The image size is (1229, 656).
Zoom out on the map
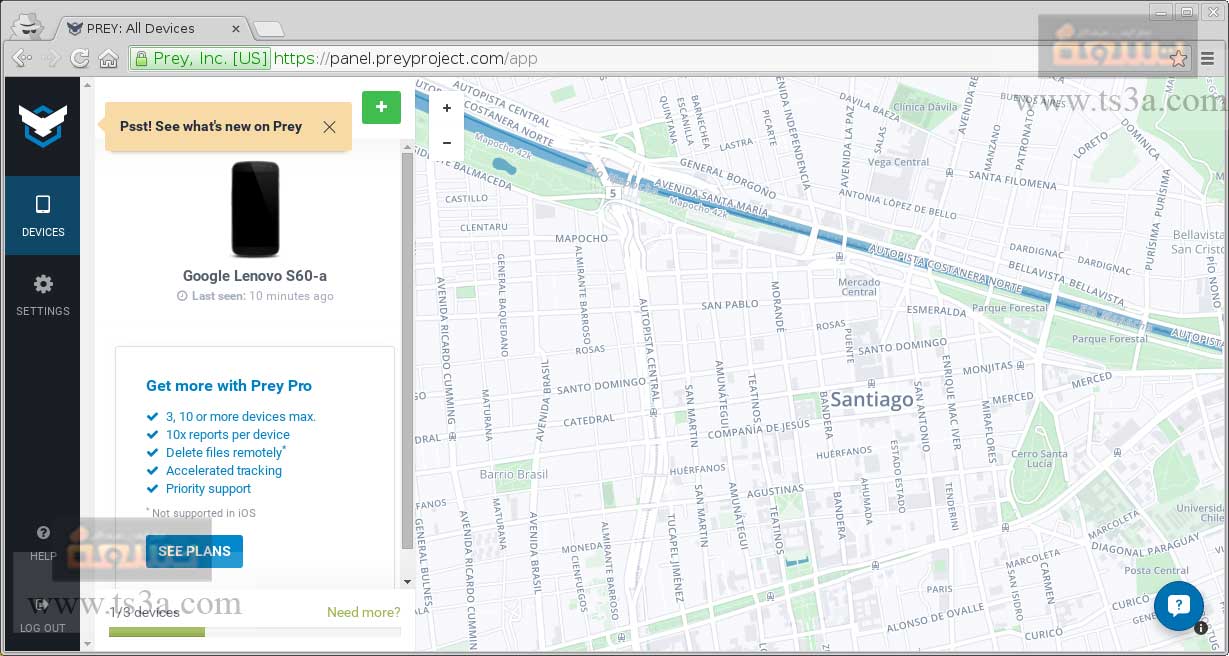[x=447, y=142]
